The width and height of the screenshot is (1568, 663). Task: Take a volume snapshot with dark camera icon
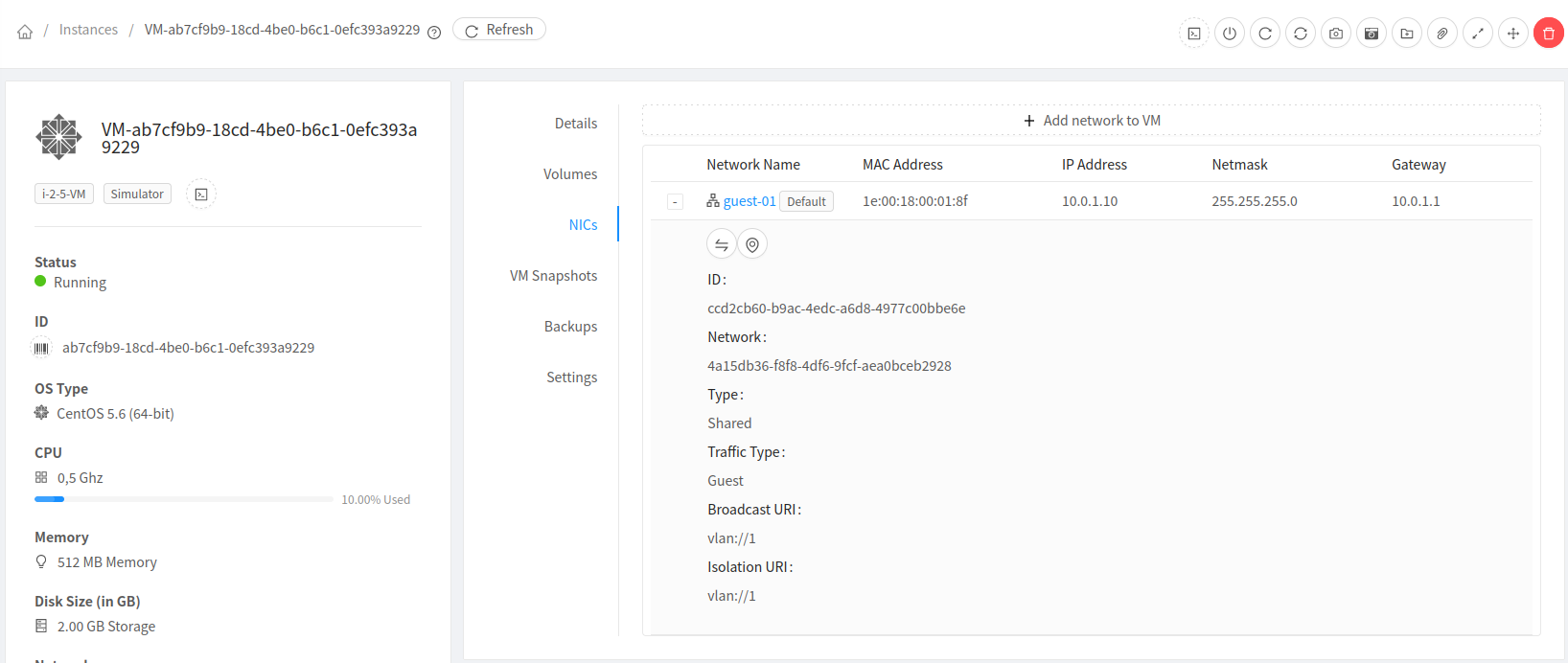point(1372,34)
